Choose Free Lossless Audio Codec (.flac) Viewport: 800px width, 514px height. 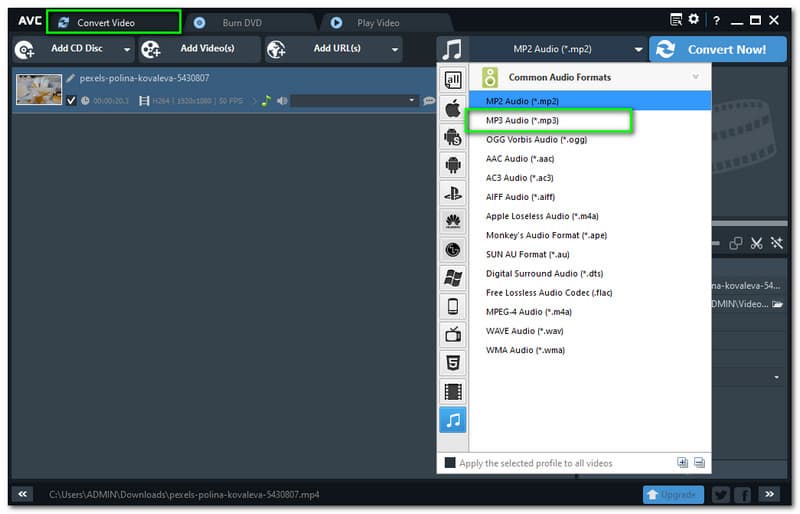point(590,292)
